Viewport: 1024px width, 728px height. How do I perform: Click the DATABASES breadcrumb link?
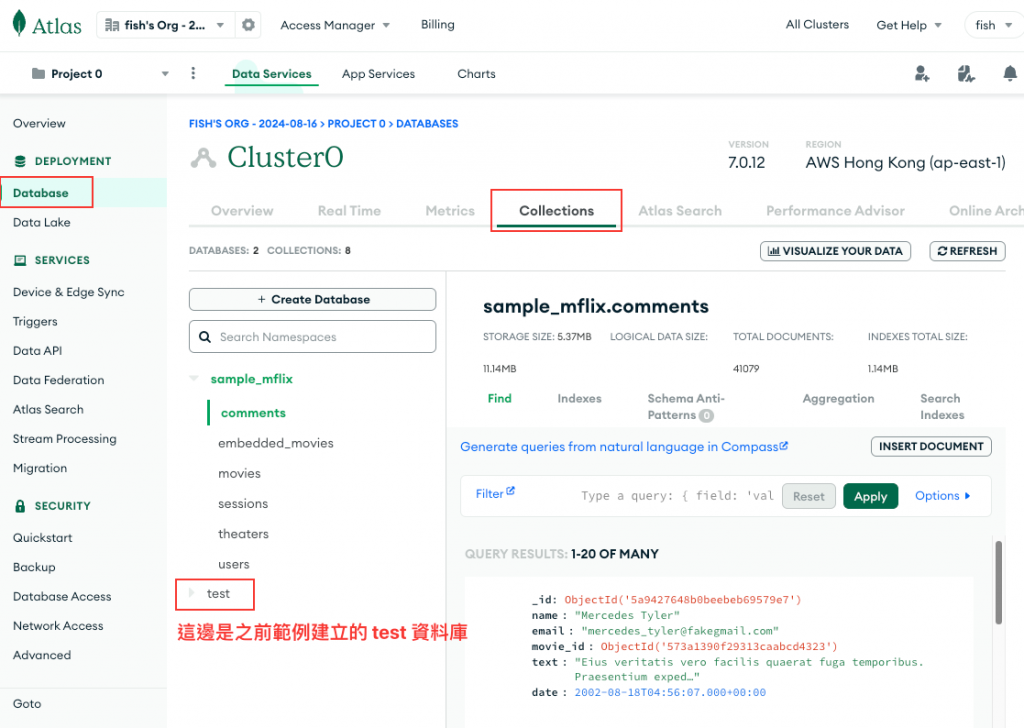pos(427,123)
